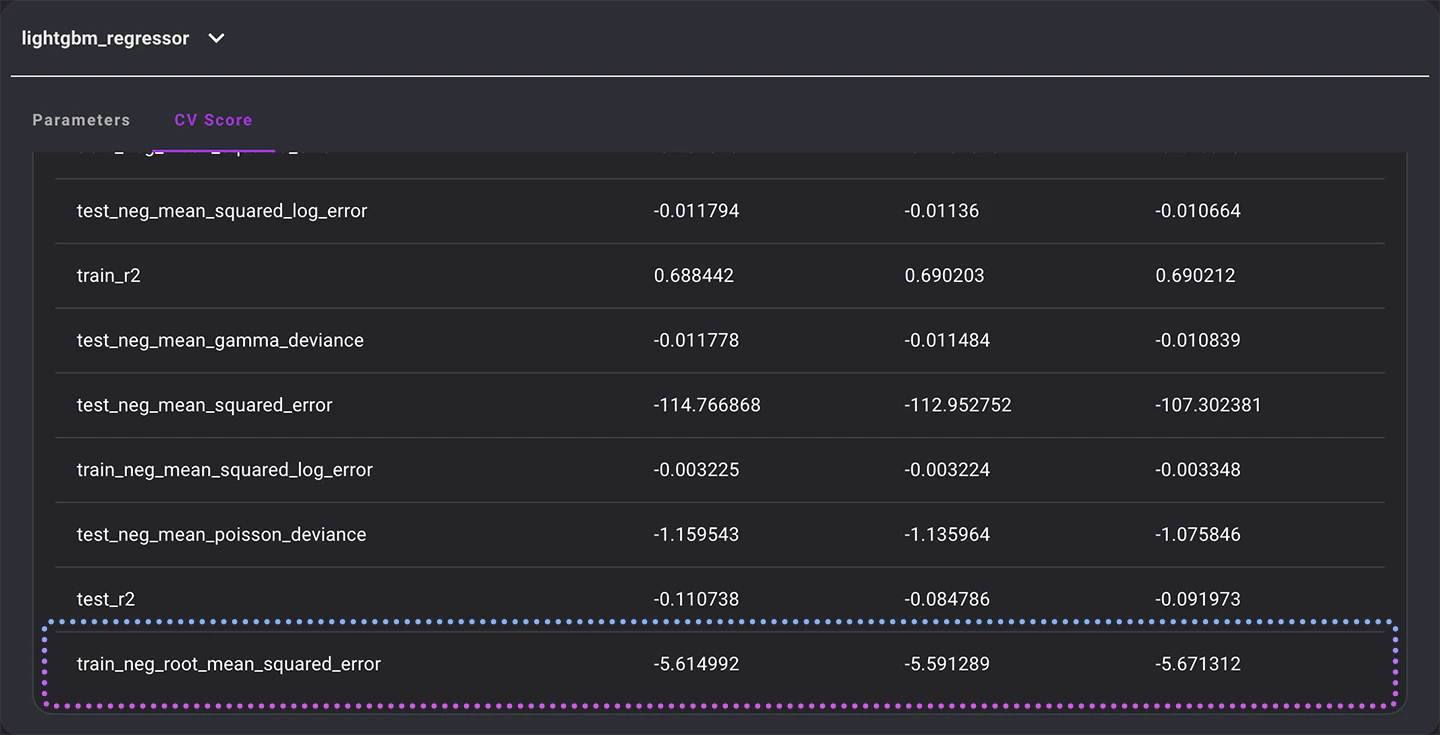Image resolution: width=1440 pixels, height=735 pixels.
Task: Select the -5.614992 value
Action: coord(696,664)
